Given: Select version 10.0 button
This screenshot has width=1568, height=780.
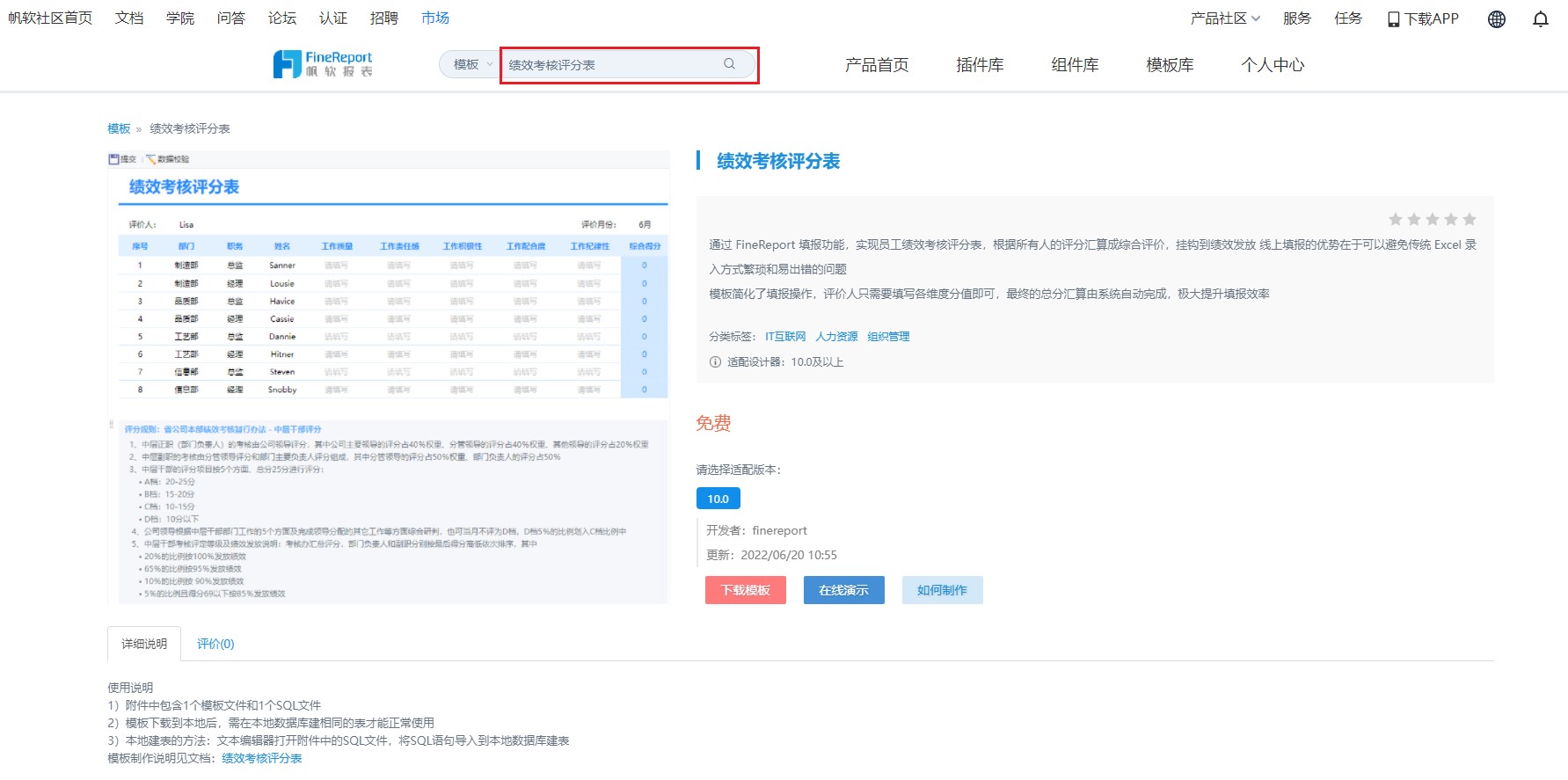Looking at the screenshot, I should tap(718, 499).
